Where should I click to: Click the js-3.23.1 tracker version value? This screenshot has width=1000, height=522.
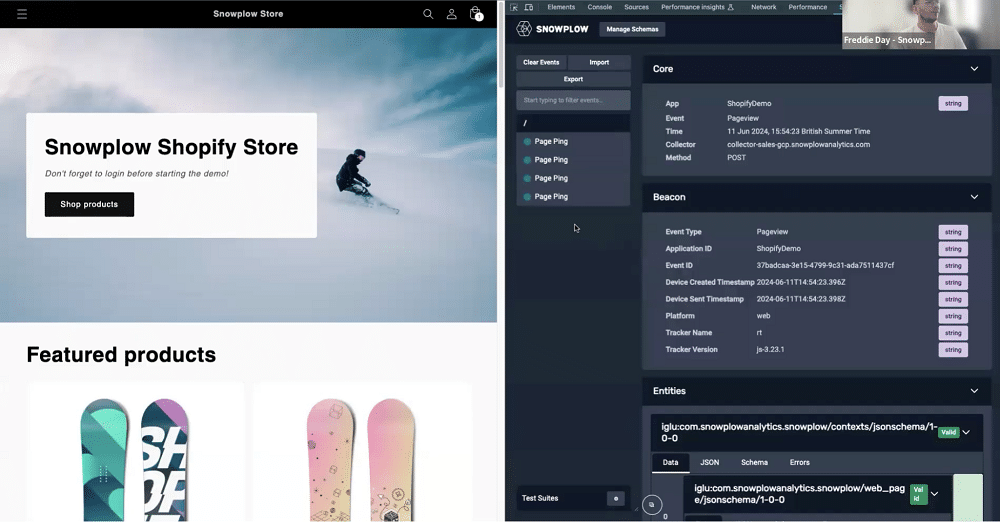[770, 350]
